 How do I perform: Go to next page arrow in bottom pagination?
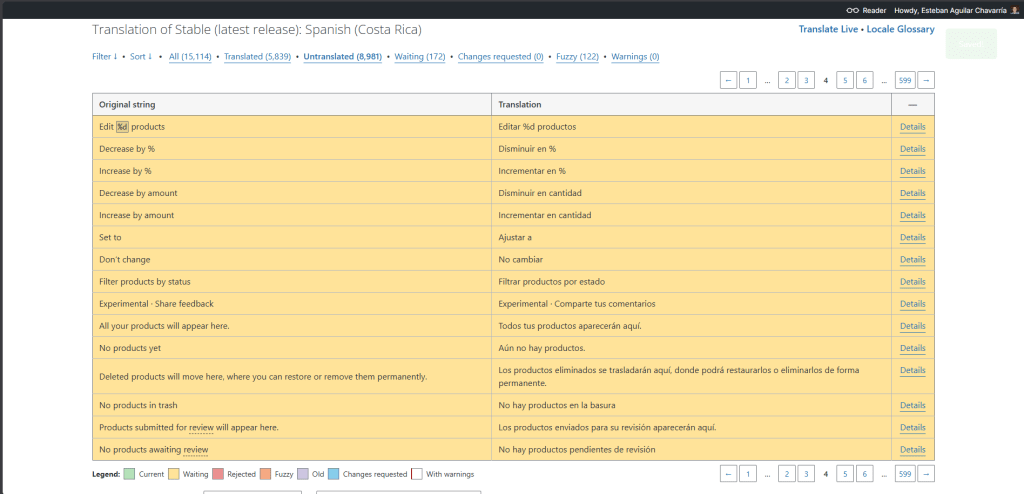[x=925, y=474]
